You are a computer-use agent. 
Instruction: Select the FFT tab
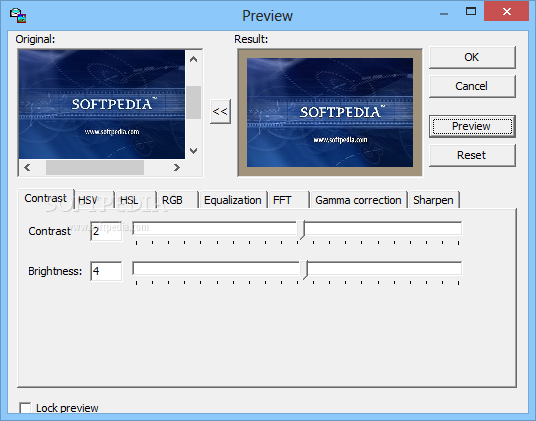click(289, 200)
